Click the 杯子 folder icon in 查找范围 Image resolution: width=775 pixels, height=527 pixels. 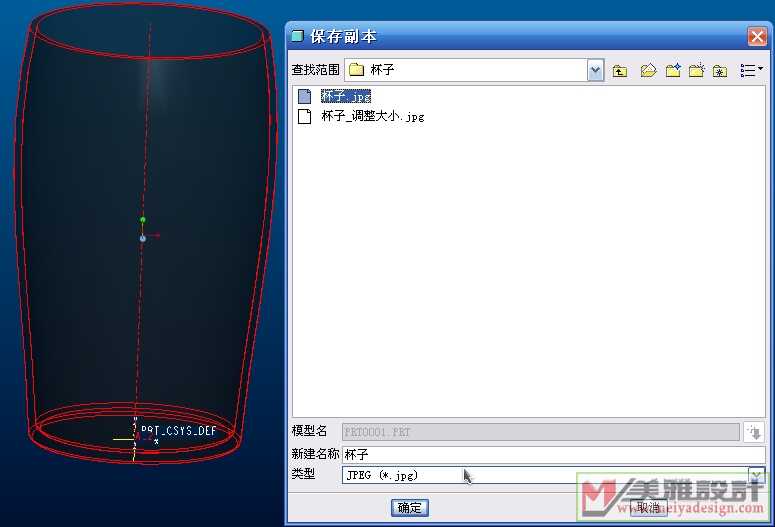tap(356, 70)
